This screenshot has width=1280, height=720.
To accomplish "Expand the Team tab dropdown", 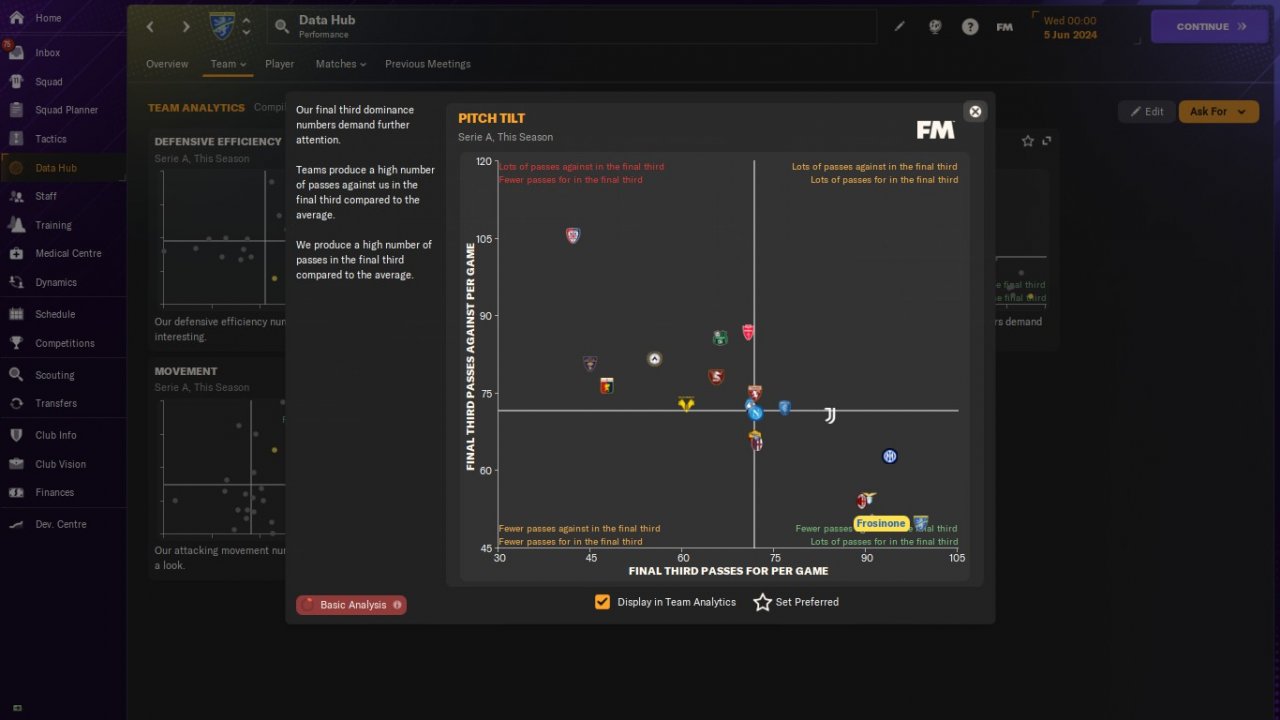I will (x=228, y=64).
